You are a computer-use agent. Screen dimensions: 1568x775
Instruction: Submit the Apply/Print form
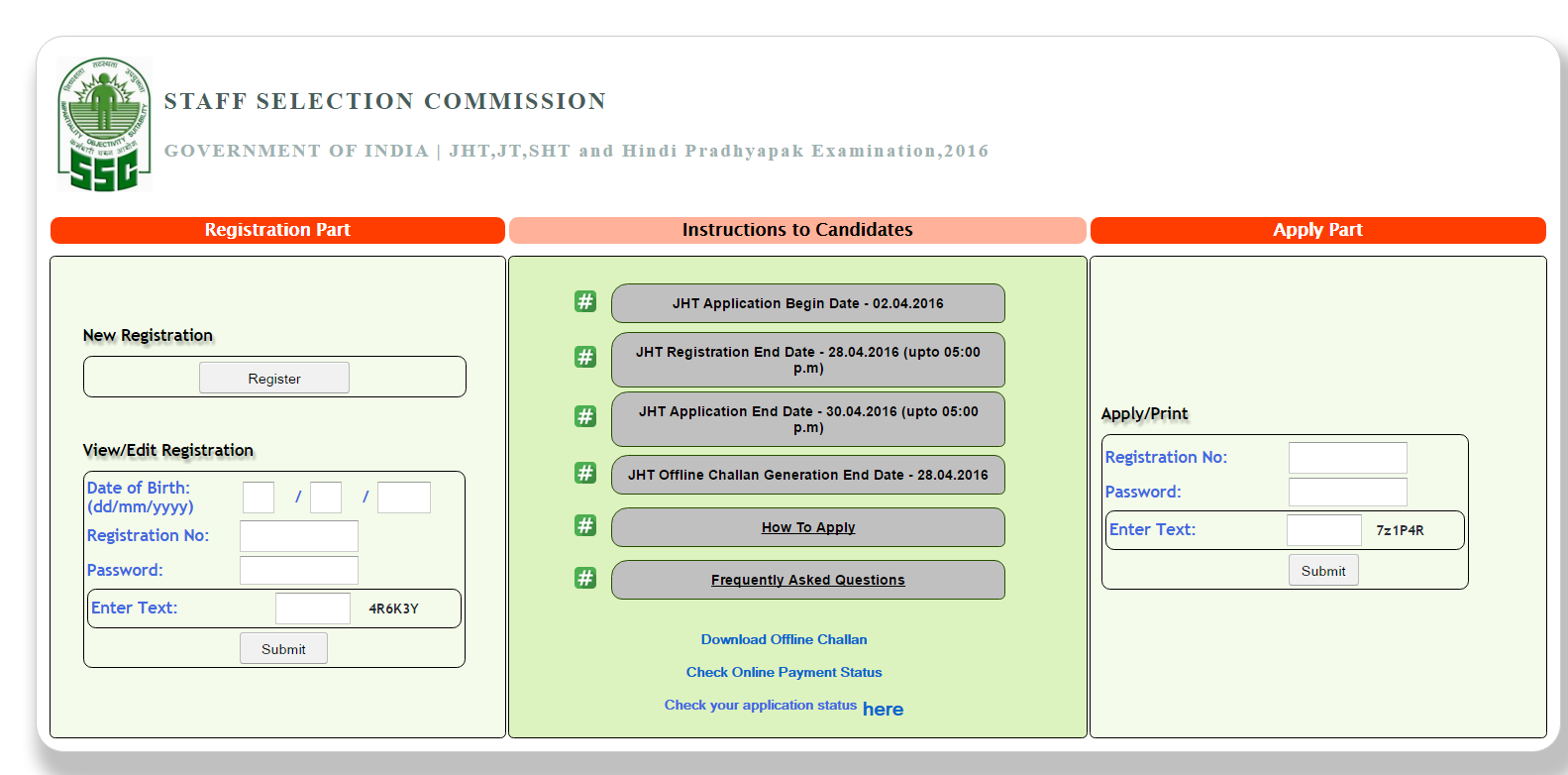(x=1323, y=570)
